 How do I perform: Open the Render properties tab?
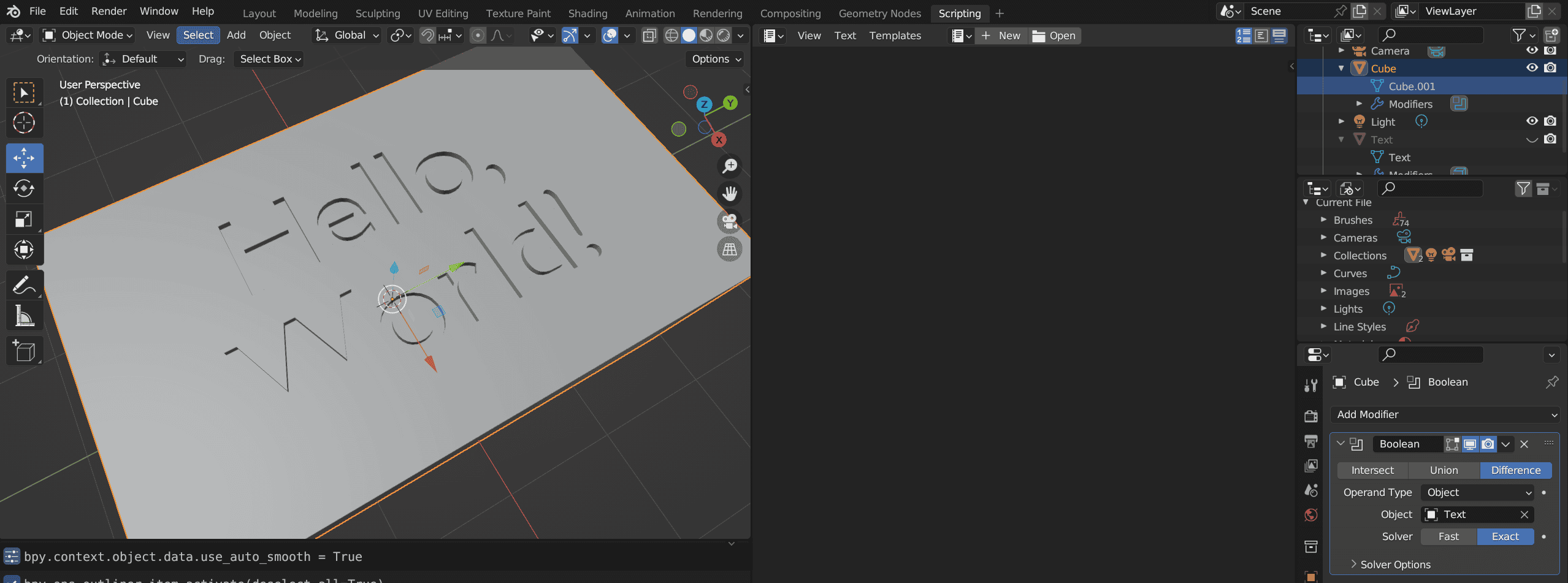coord(1311,416)
